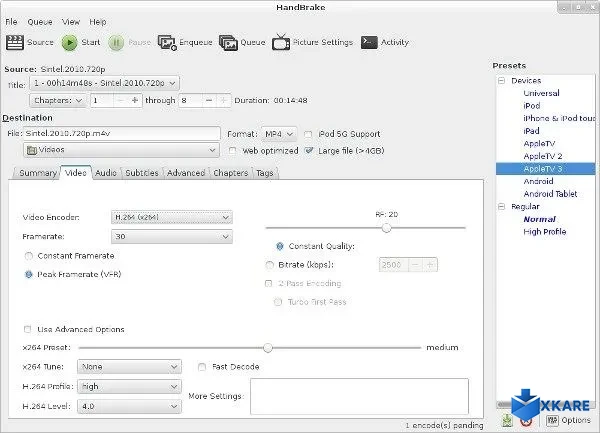Select the iPad preset
The width and height of the screenshot is (600, 433).
[x=531, y=131]
